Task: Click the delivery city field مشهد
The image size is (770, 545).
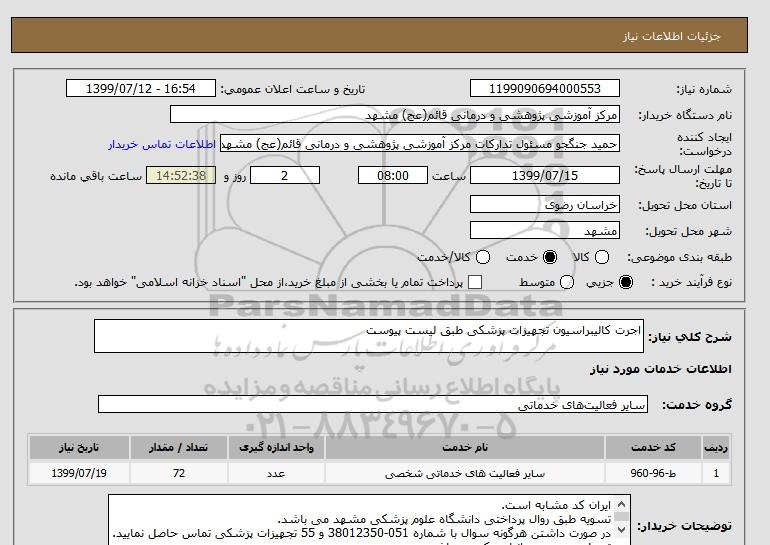Action: [x=545, y=230]
